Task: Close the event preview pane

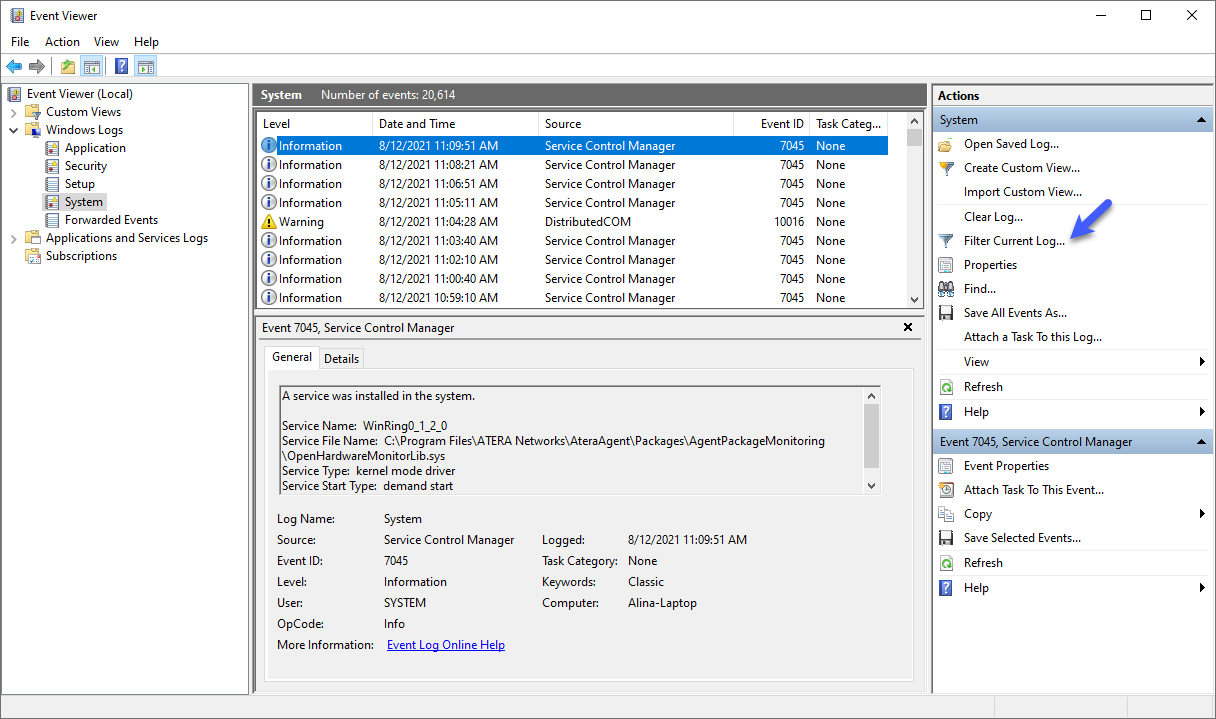Action: click(908, 327)
